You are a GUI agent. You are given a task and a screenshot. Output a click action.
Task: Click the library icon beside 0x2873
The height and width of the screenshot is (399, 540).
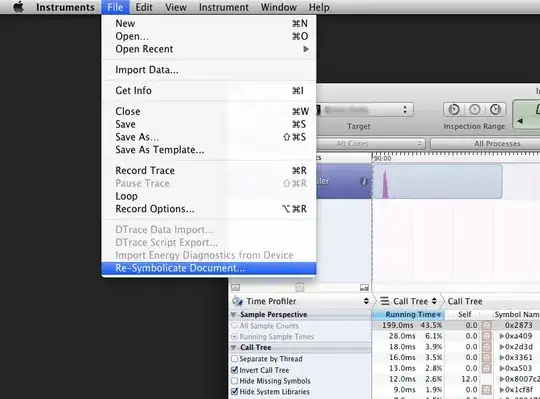pyautogui.click(x=486, y=325)
